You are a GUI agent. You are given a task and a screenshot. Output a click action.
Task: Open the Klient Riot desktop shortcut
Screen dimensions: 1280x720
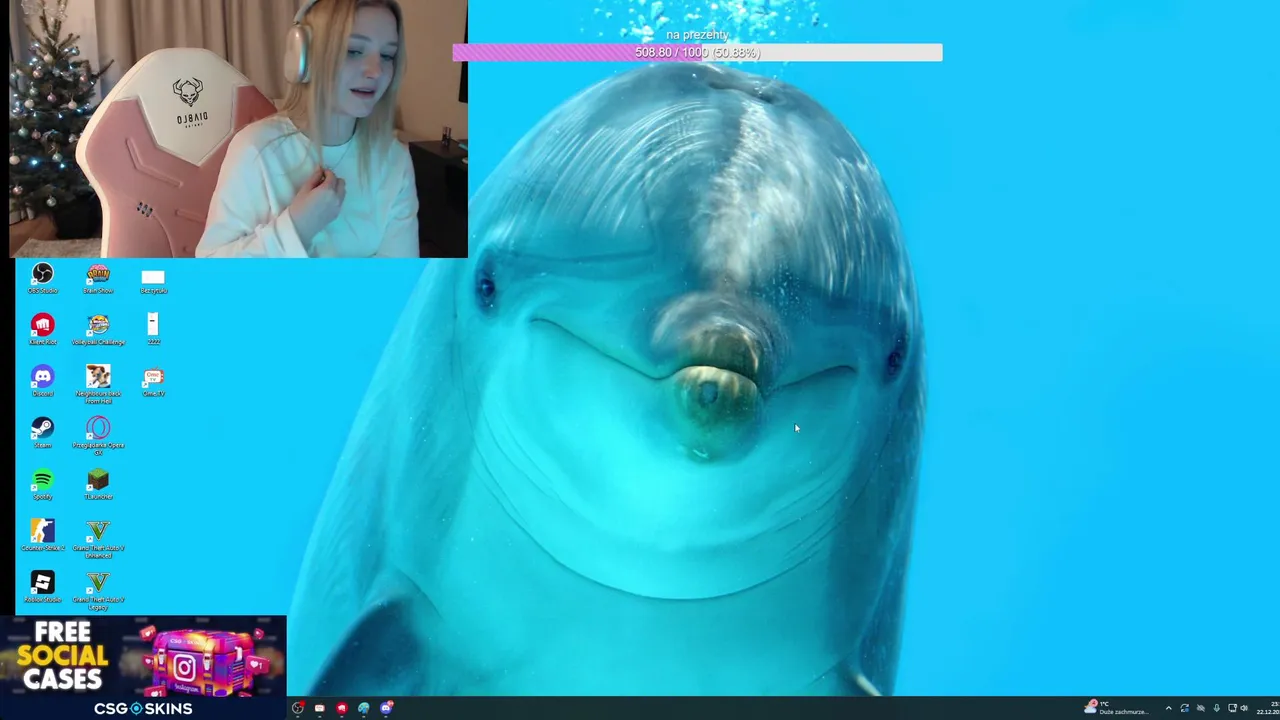coord(42,330)
